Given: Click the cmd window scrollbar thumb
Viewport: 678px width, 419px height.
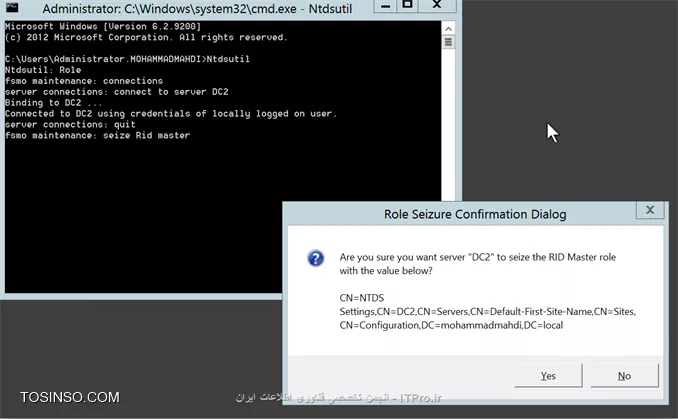Looking at the screenshot, I should (448, 42).
